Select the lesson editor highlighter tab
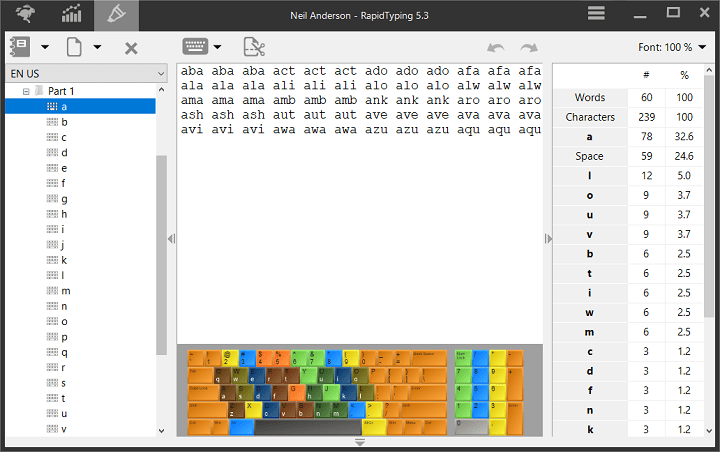 (116, 14)
